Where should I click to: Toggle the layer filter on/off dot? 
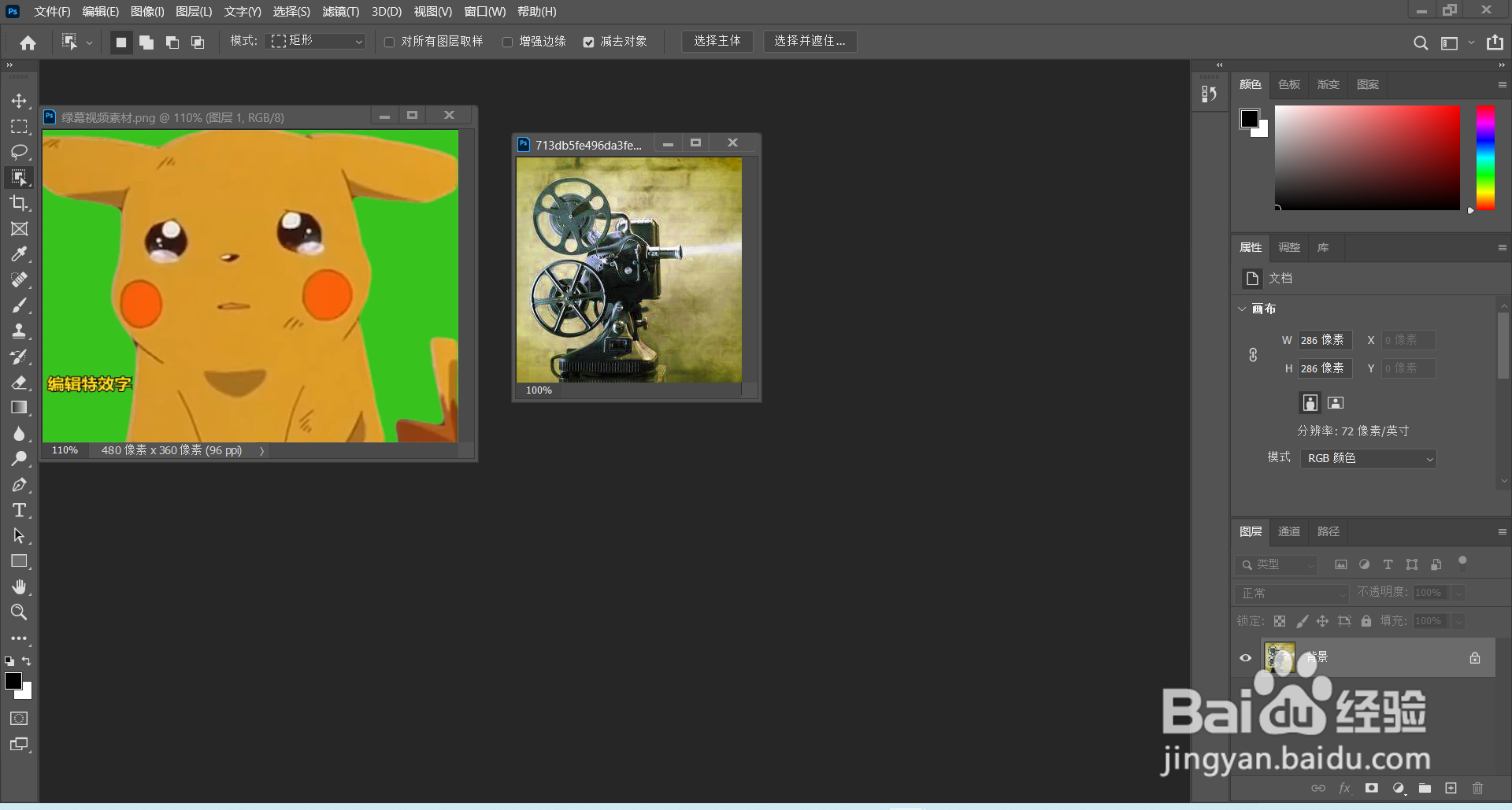point(1462,561)
